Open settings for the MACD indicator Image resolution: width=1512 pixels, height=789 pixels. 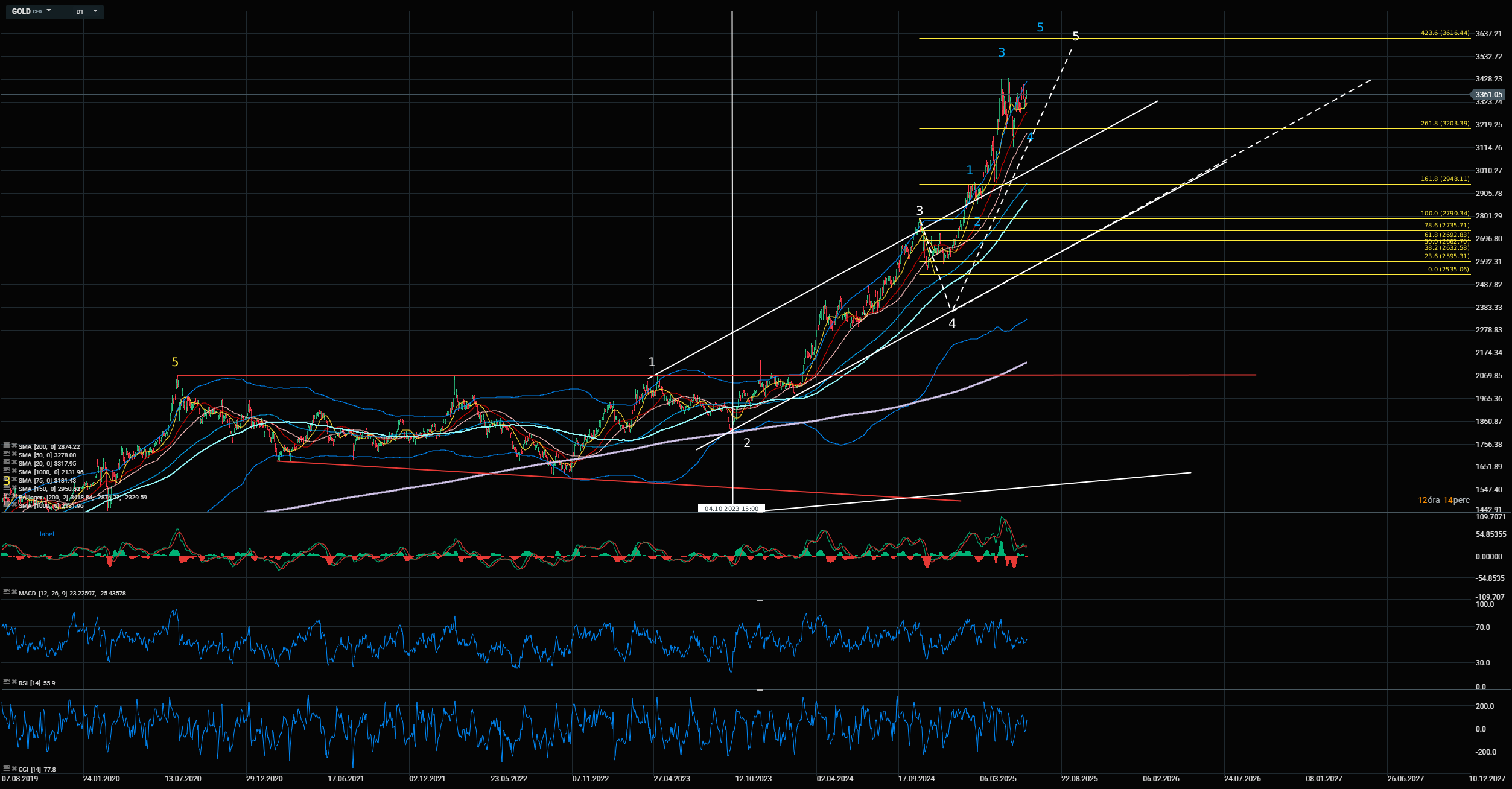(6, 592)
